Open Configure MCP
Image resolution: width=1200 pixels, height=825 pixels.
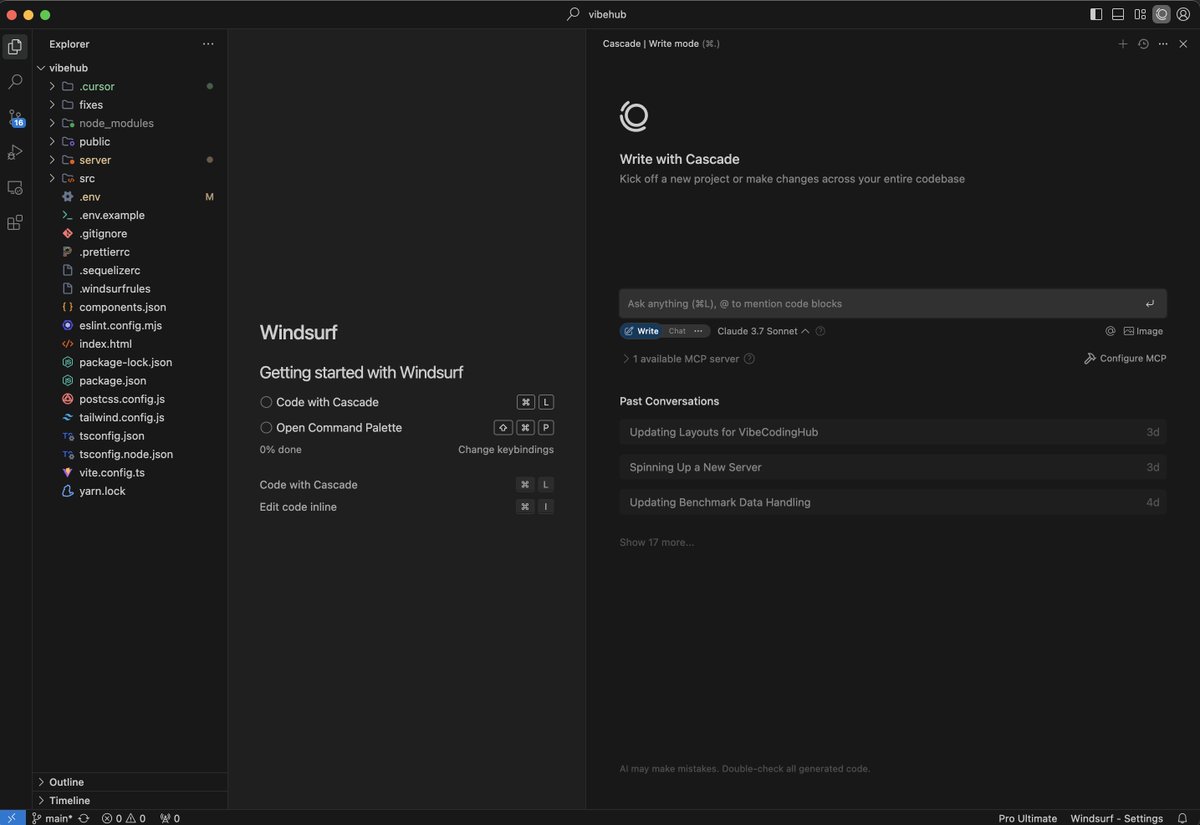(x=1125, y=358)
